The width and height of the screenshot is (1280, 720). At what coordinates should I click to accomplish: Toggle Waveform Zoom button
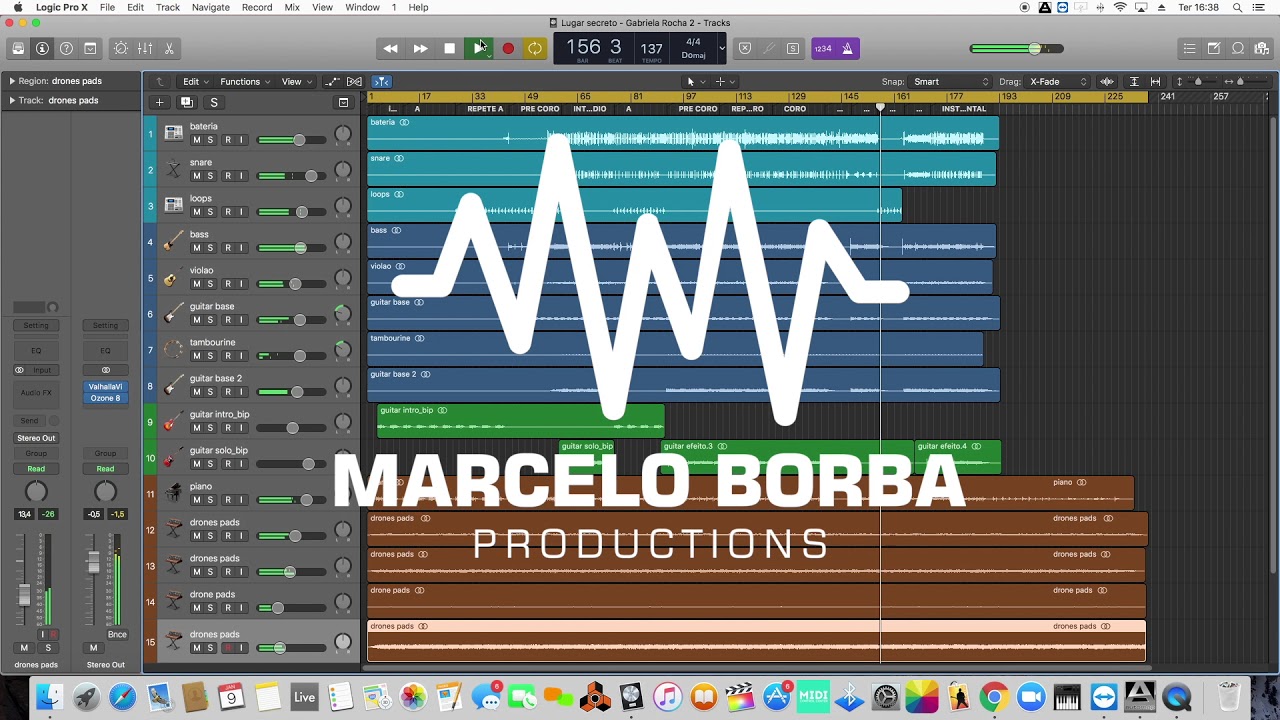coord(1107,81)
